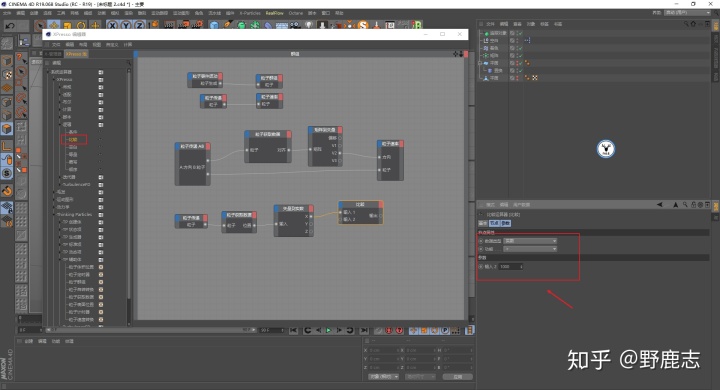
Task: Open the 对象(相对) coordinate dropdown
Action: [x=383, y=377]
